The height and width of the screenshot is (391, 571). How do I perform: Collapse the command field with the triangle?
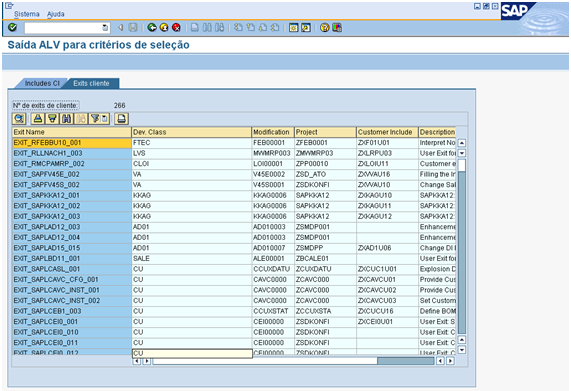120,27
